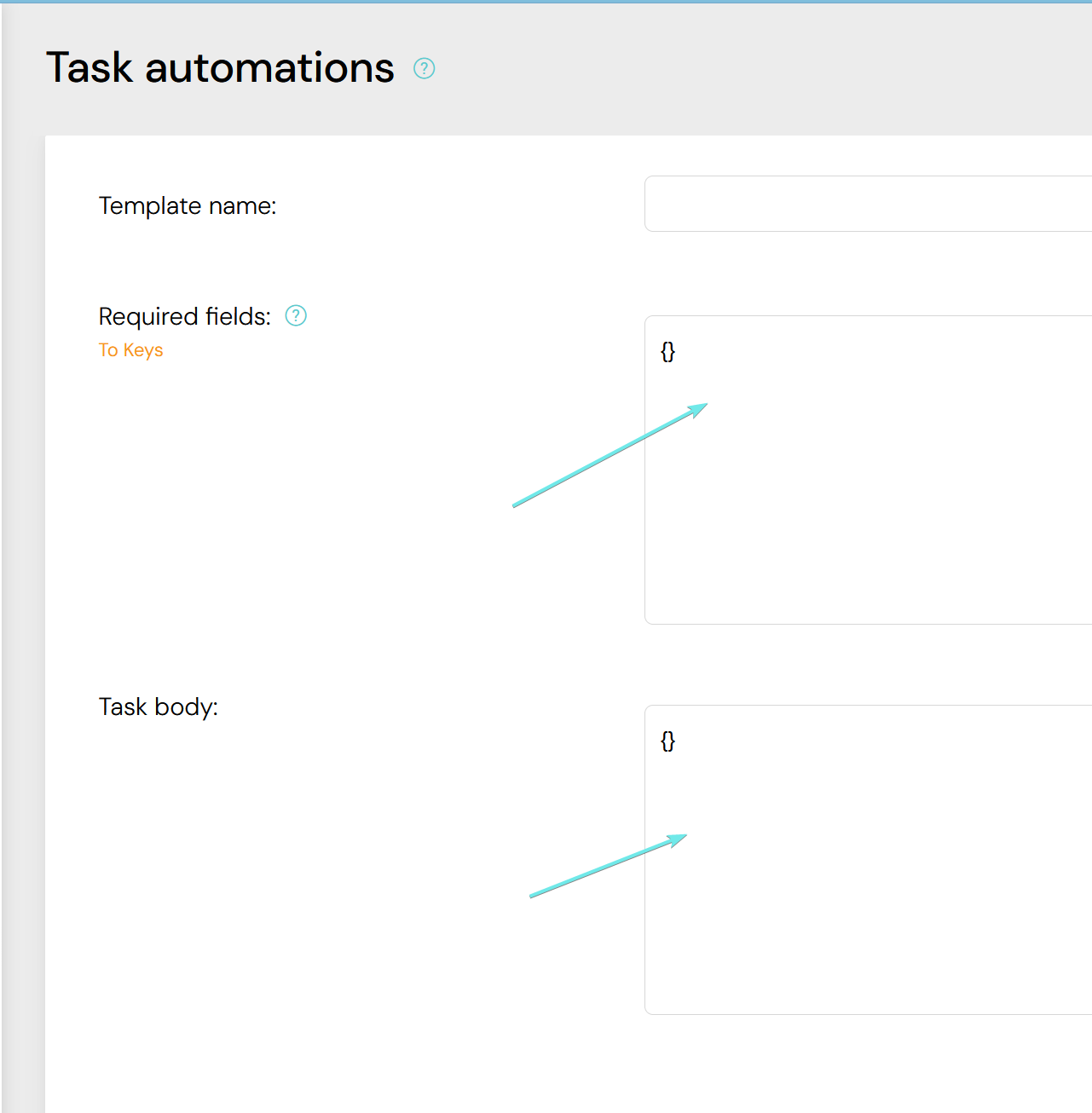Click the Task body label
This screenshot has width=1092, height=1113.
coord(159,706)
